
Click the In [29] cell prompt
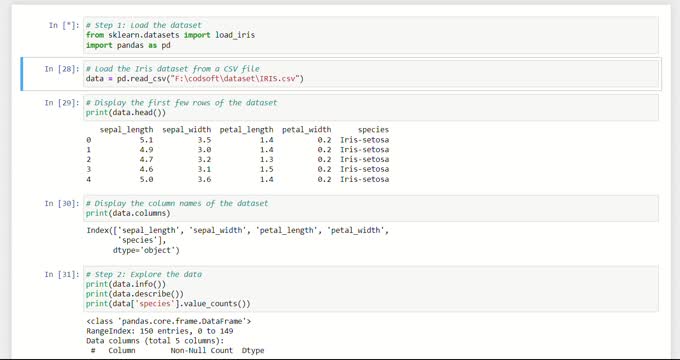pos(62,103)
